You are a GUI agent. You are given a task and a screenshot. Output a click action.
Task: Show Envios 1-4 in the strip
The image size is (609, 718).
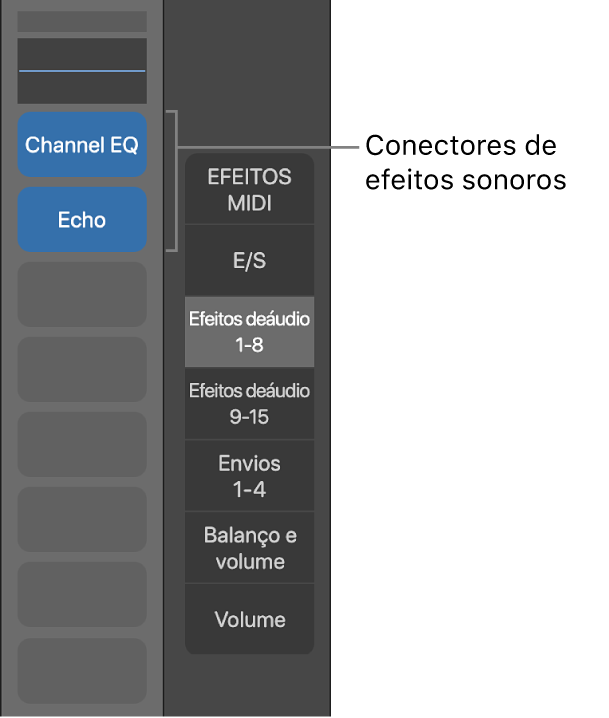point(249,476)
